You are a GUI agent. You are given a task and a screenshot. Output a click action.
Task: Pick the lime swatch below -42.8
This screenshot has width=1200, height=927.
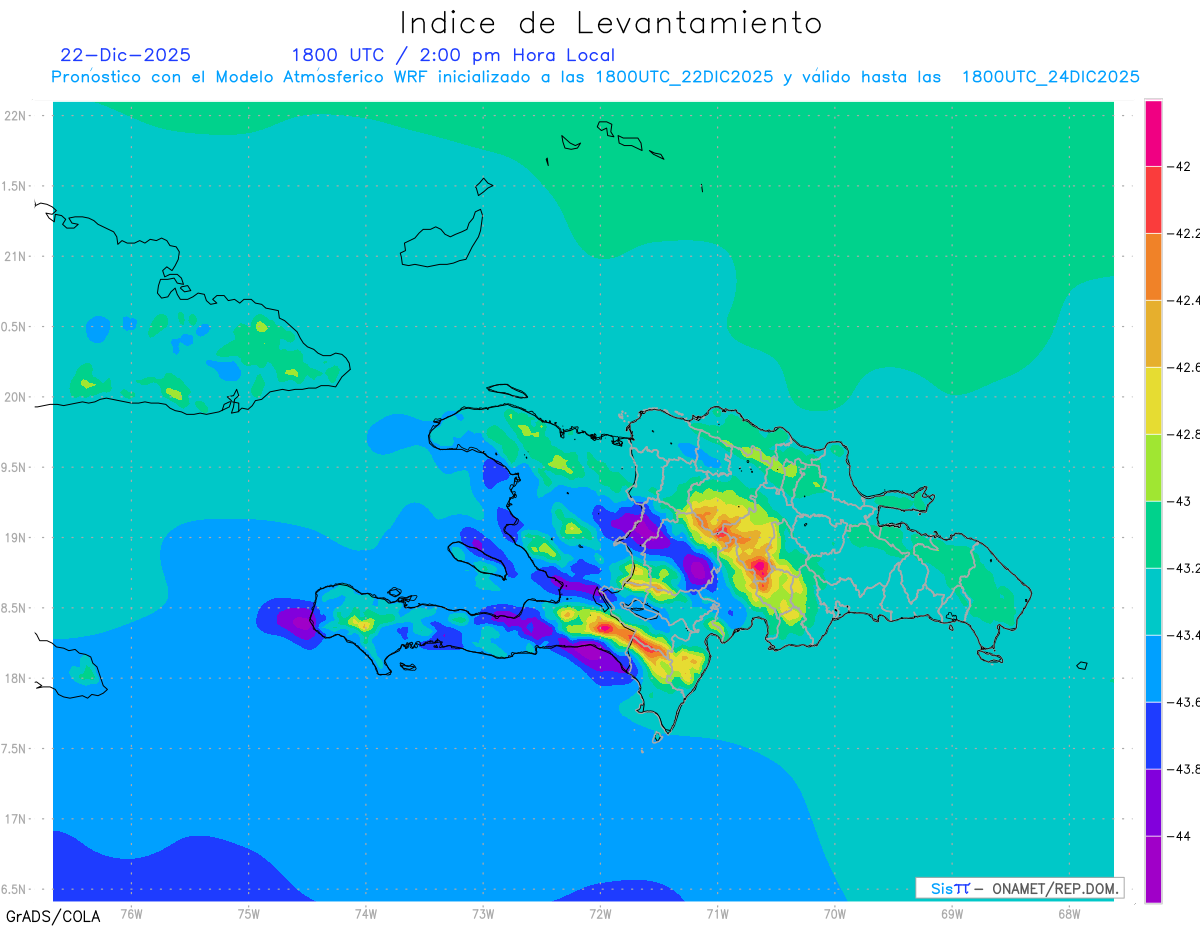point(1153,468)
